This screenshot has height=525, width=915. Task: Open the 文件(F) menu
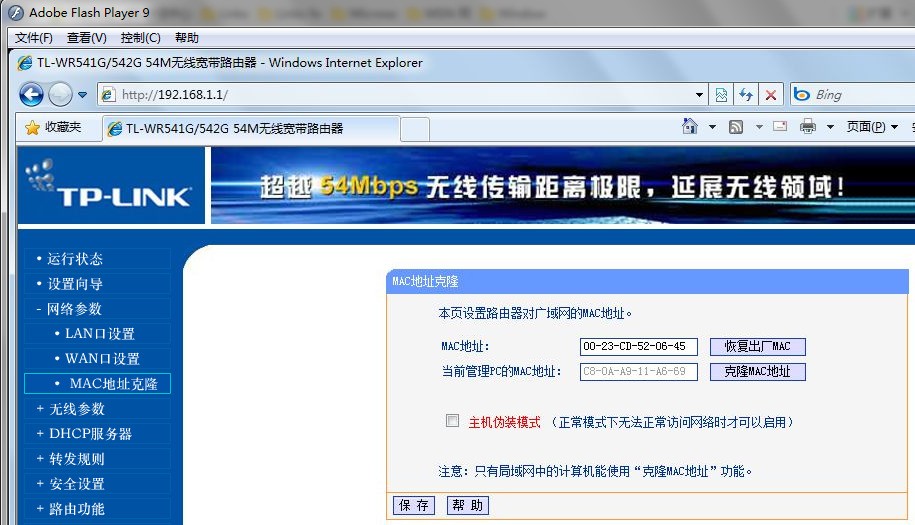click(33, 38)
